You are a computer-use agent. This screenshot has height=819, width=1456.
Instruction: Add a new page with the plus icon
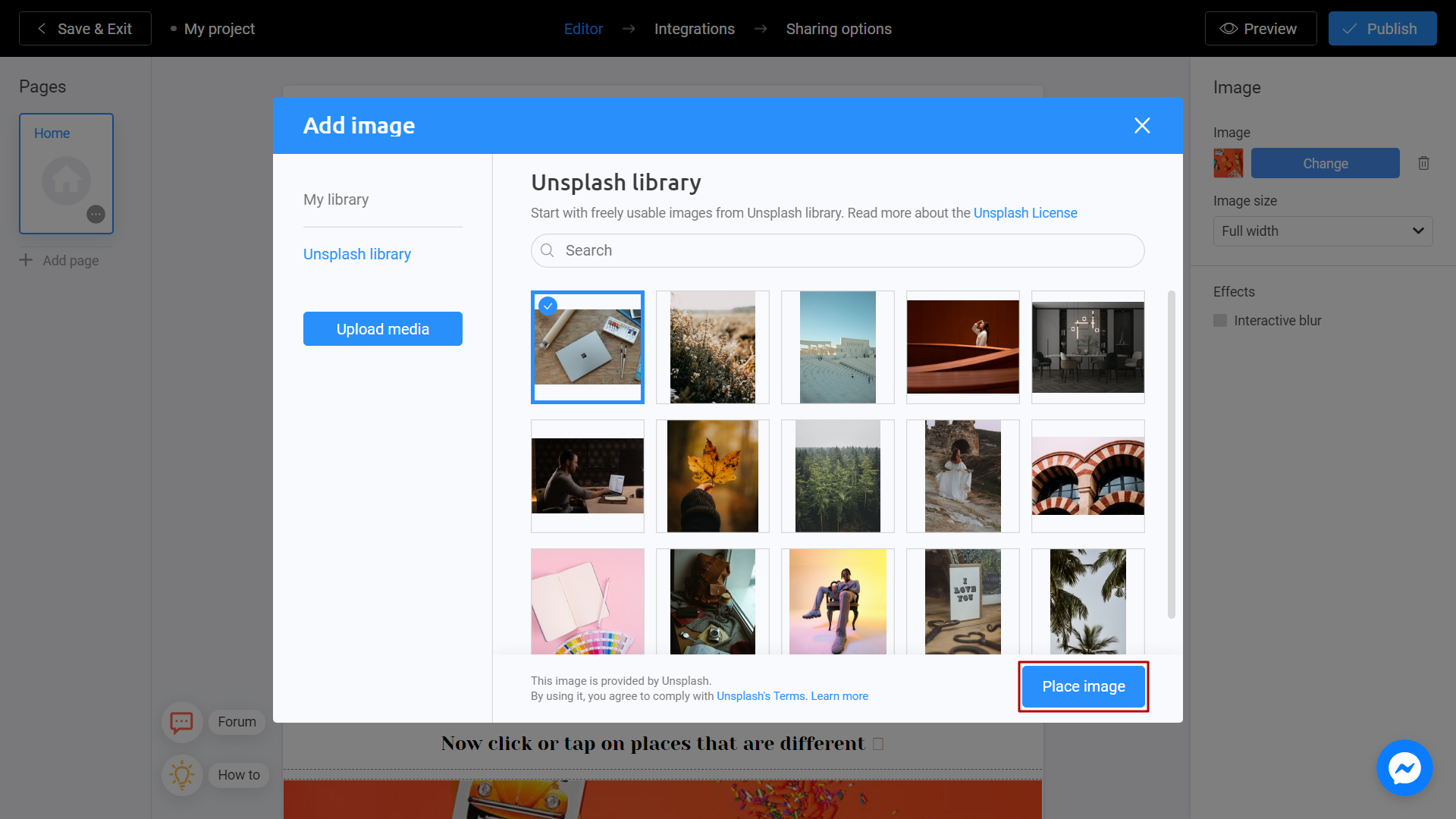[25, 260]
